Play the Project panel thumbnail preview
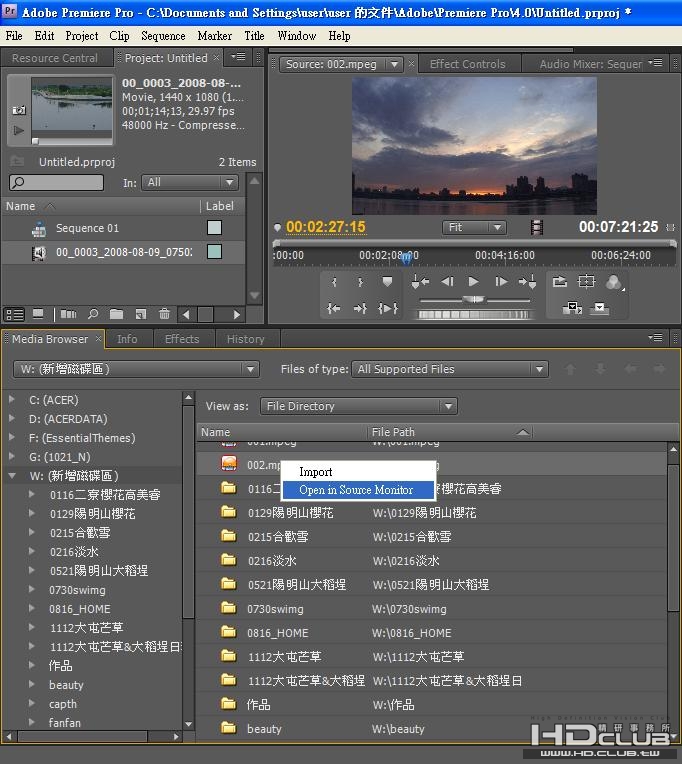This screenshot has height=764, width=682. point(19,130)
